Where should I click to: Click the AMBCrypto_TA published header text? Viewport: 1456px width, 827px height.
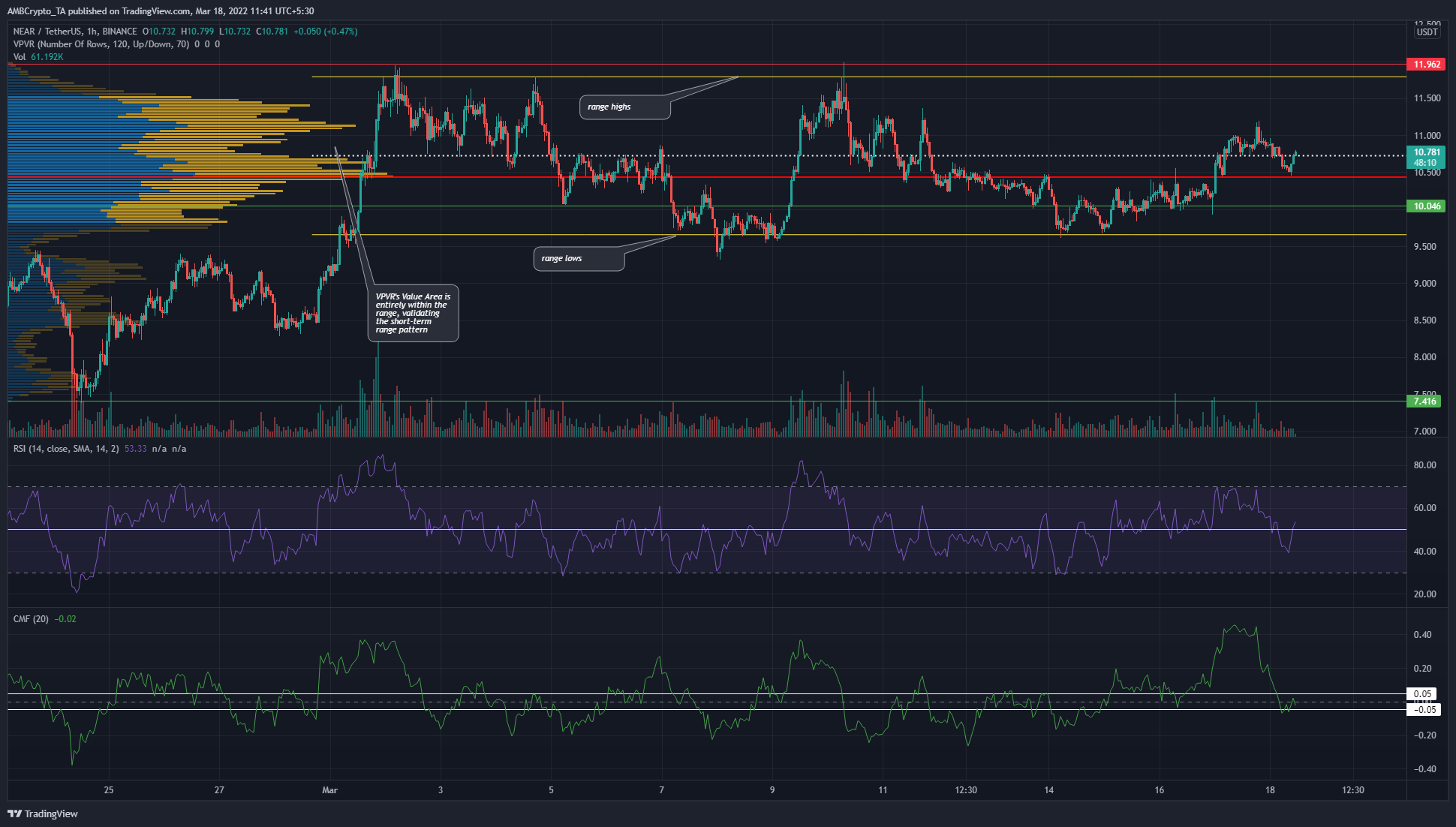click(x=161, y=11)
